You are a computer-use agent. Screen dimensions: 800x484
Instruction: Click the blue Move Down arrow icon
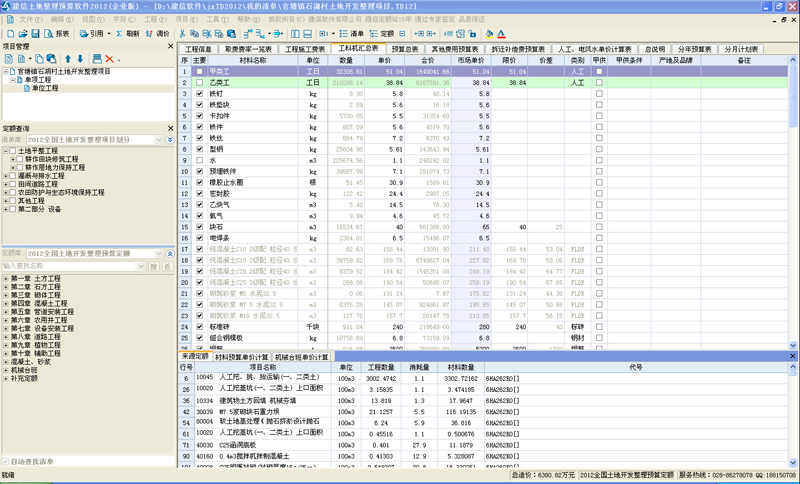point(80,59)
